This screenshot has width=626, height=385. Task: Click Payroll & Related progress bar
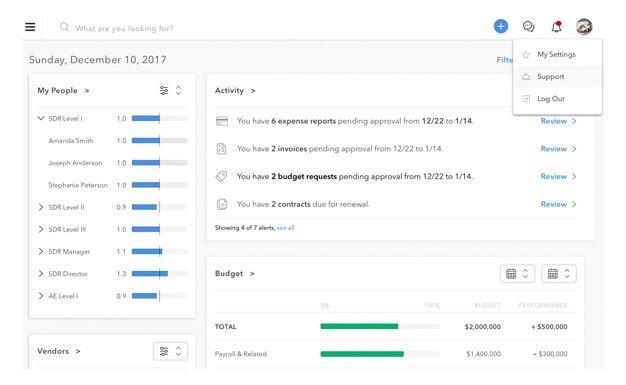tap(380, 354)
